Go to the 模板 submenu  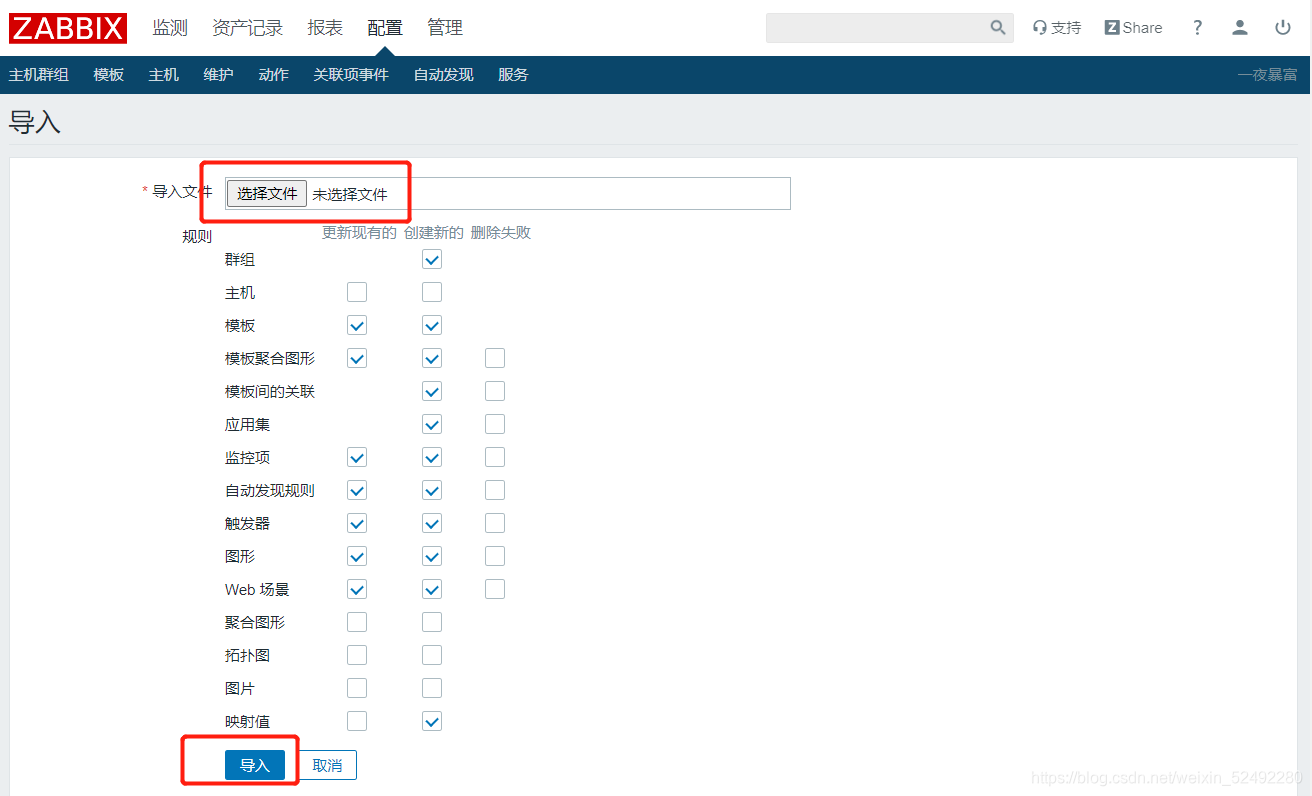pos(109,75)
